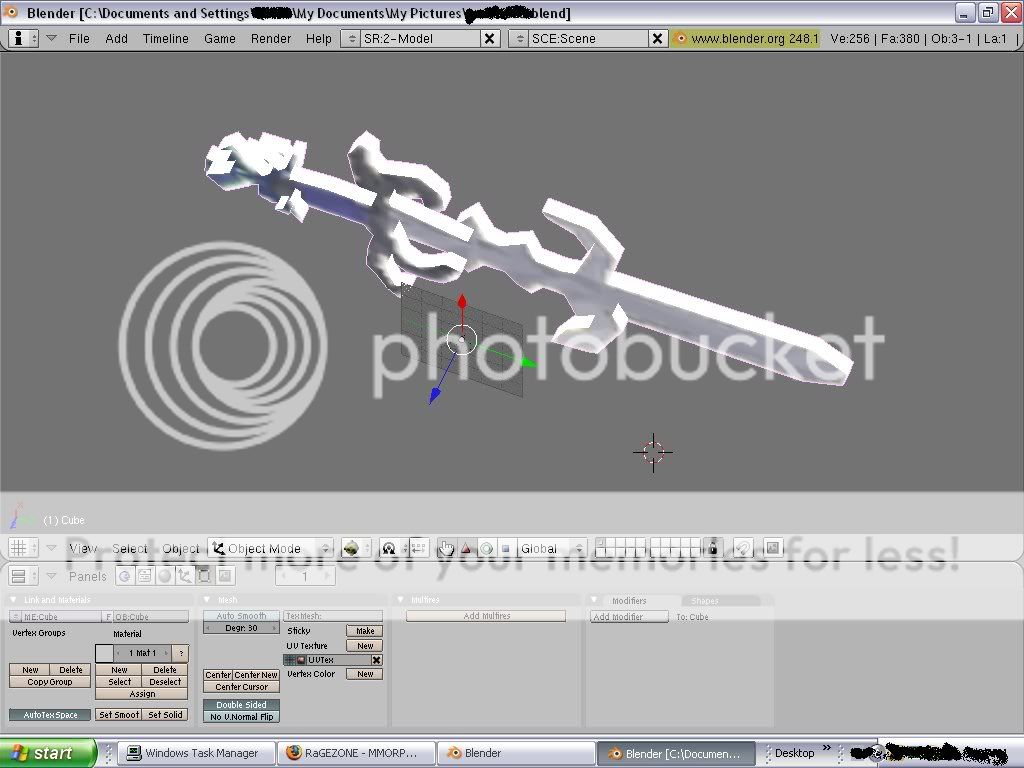Screen dimensions: 1024x768
Task: Toggle the Double Sided mesh option
Action: pos(241,704)
